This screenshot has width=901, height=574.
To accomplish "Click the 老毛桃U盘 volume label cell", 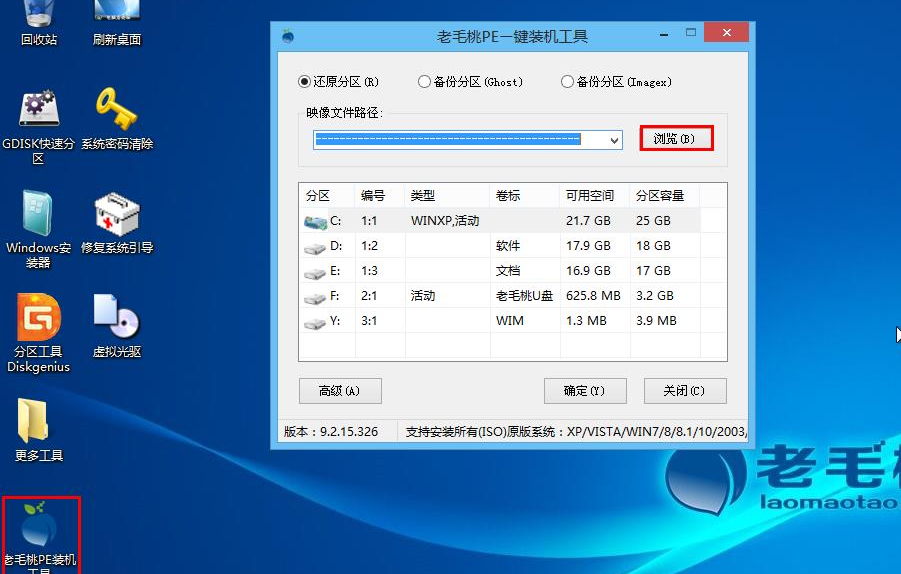I will [x=524, y=296].
